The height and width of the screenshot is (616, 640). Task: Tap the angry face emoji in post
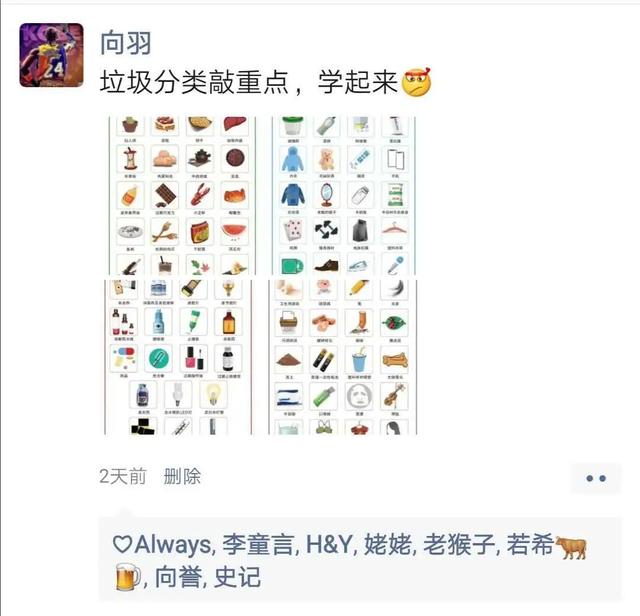point(416,81)
